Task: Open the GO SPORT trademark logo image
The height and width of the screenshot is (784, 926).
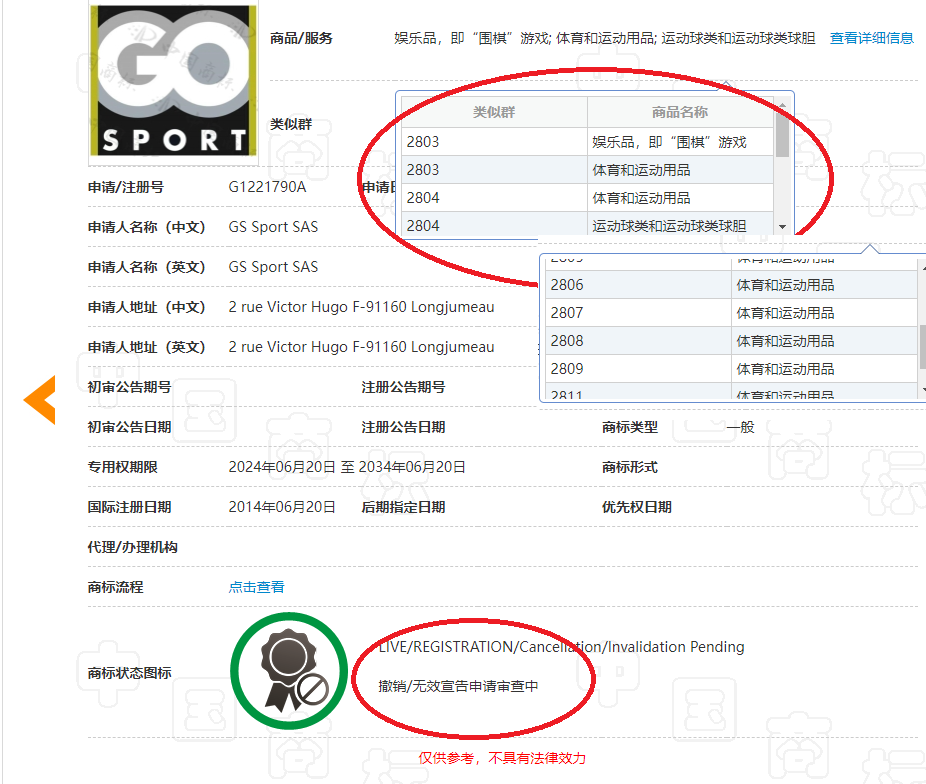Action: tap(174, 80)
